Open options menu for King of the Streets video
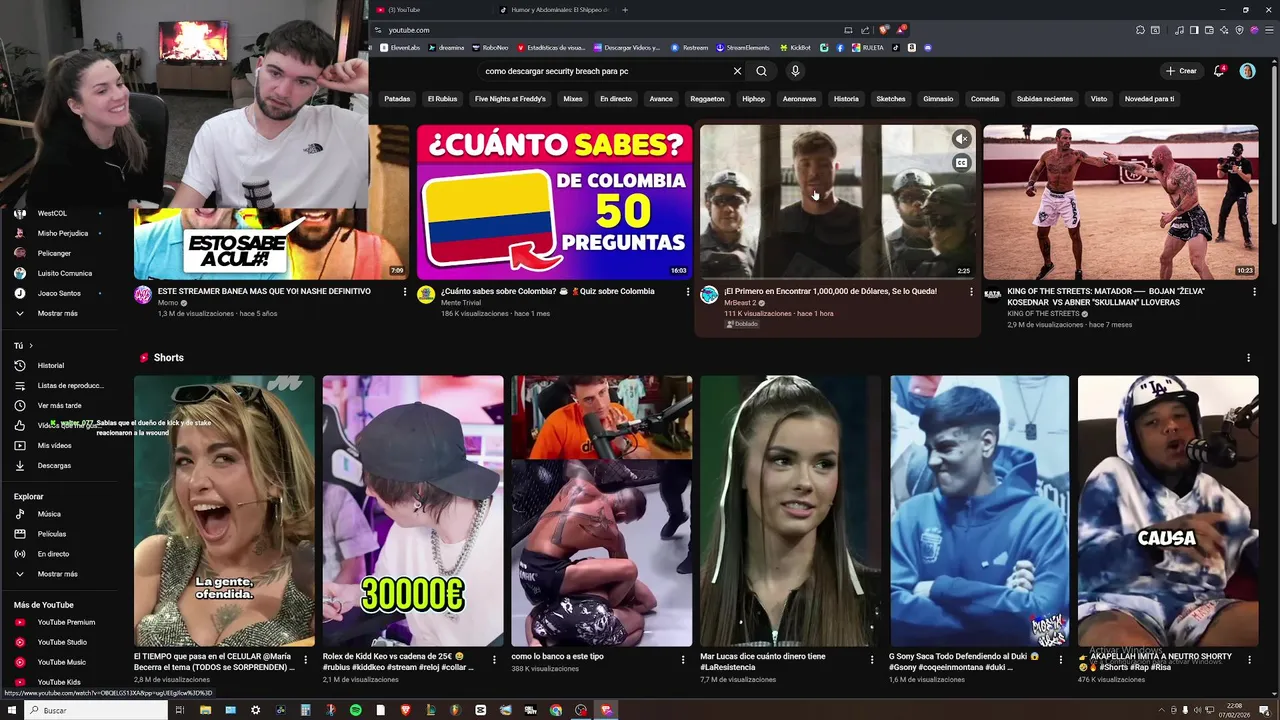The width and height of the screenshot is (1280, 720). (x=1254, y=292)
